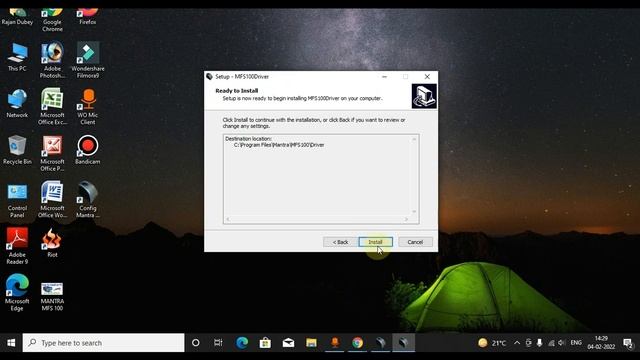Open the first Mantra setup taskbar icon
640x360 pixels.
click(381, 343)
